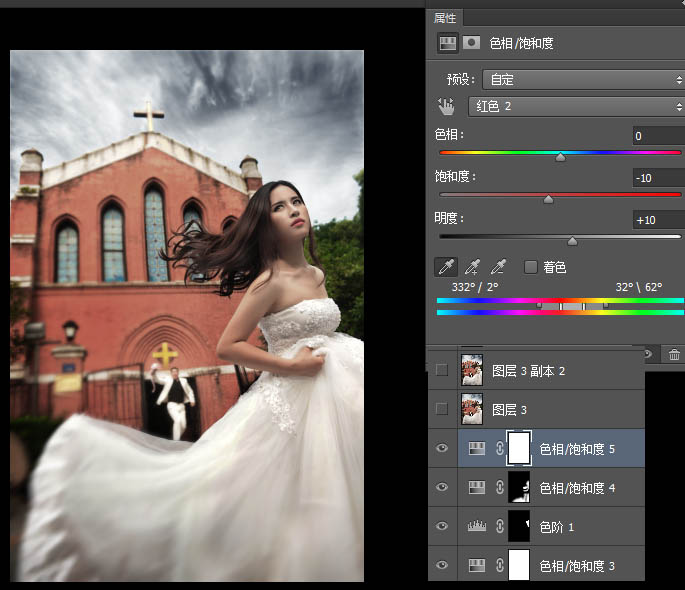
Task: Delete adjustment using the trash icon
Action: (x=674, y=354)
